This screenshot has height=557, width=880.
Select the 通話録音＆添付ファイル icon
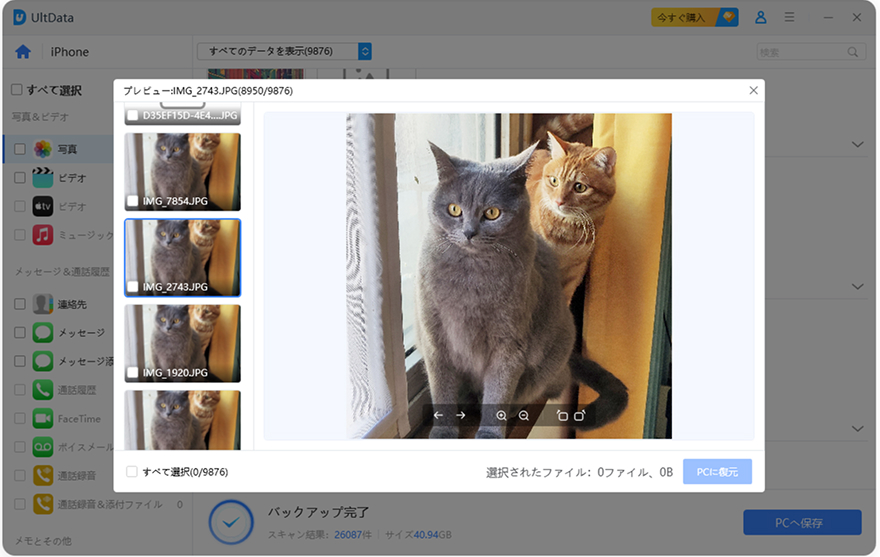[x=43, y=504]
